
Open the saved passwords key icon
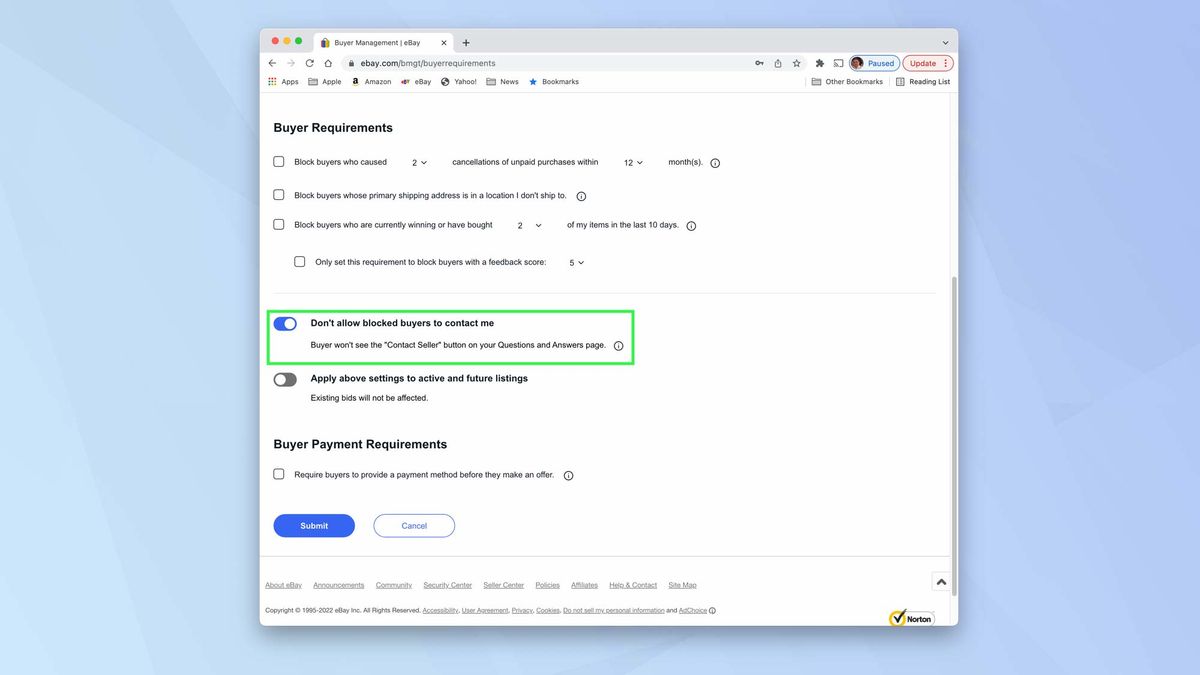point(760,63)
